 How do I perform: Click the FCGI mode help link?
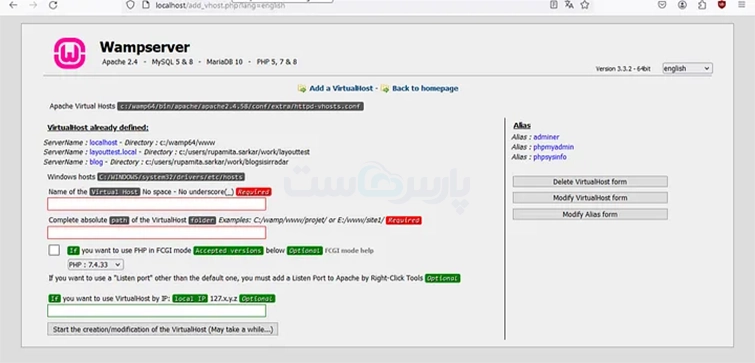tap(349, 251)
